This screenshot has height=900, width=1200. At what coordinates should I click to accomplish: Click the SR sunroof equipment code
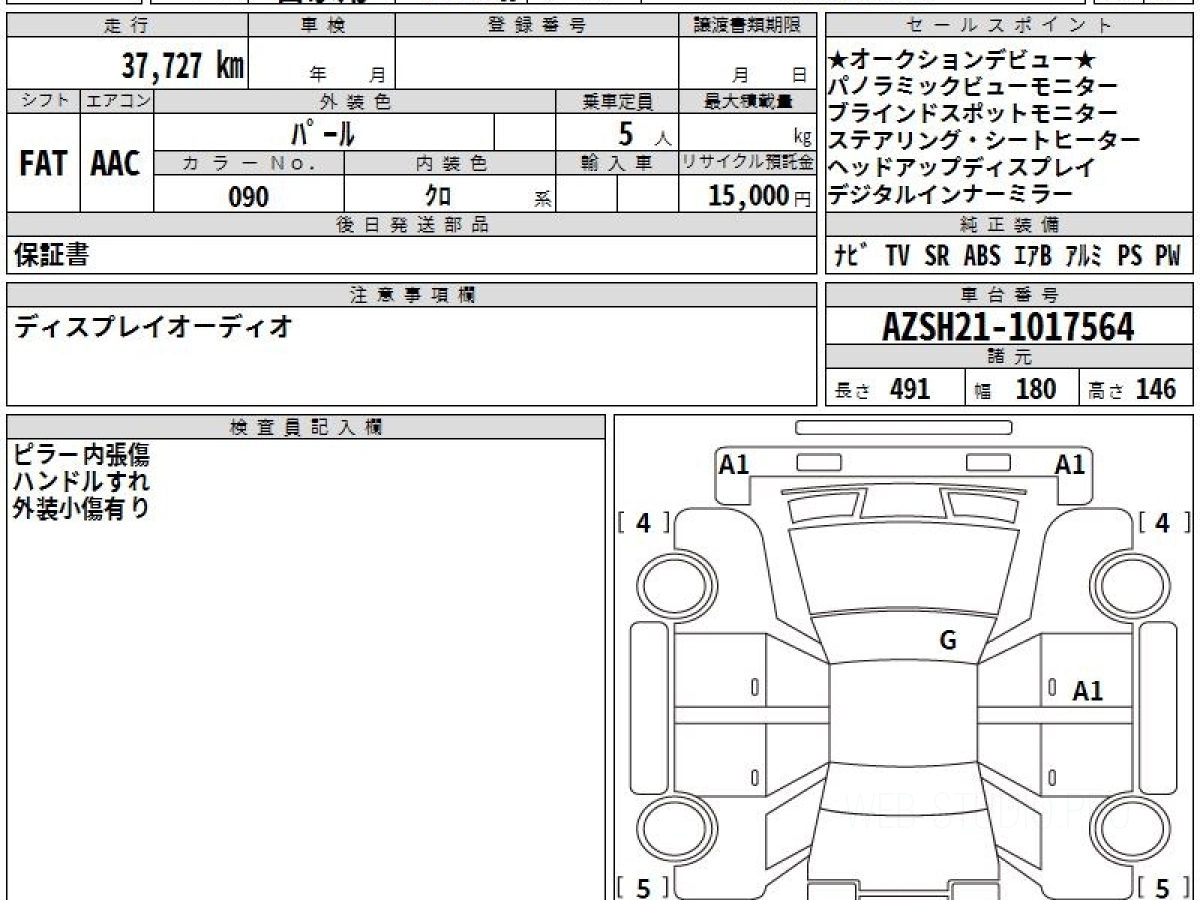point(937,256)
